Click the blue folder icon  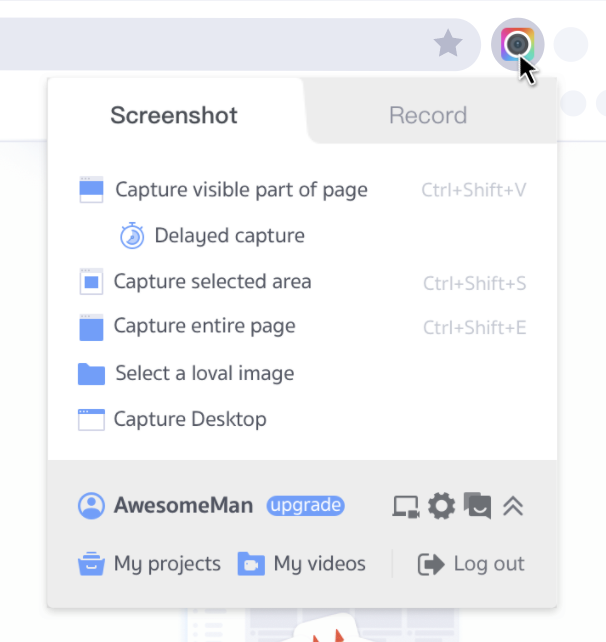(91, 374)
